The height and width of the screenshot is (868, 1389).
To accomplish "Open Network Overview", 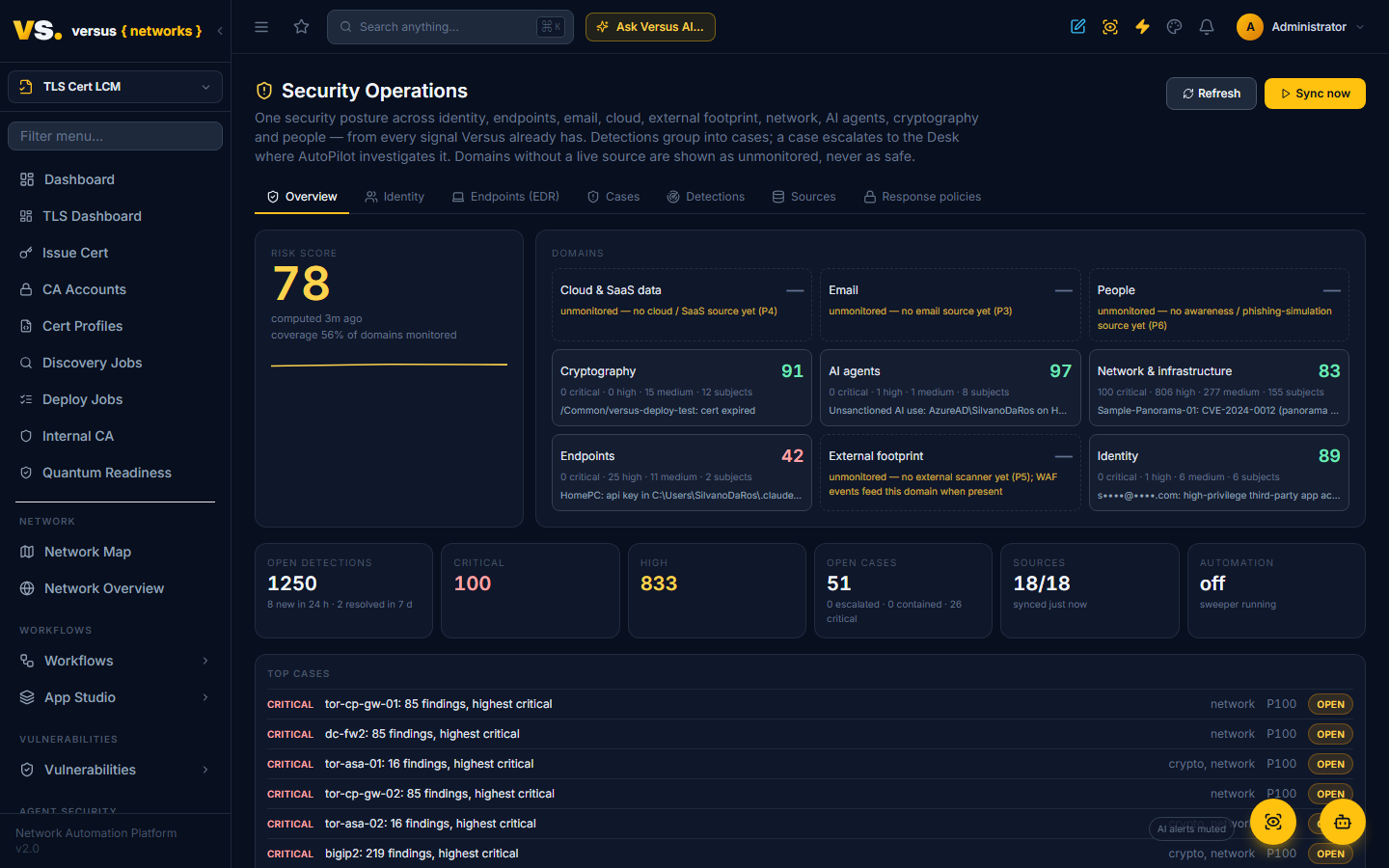I will point(115,588).
